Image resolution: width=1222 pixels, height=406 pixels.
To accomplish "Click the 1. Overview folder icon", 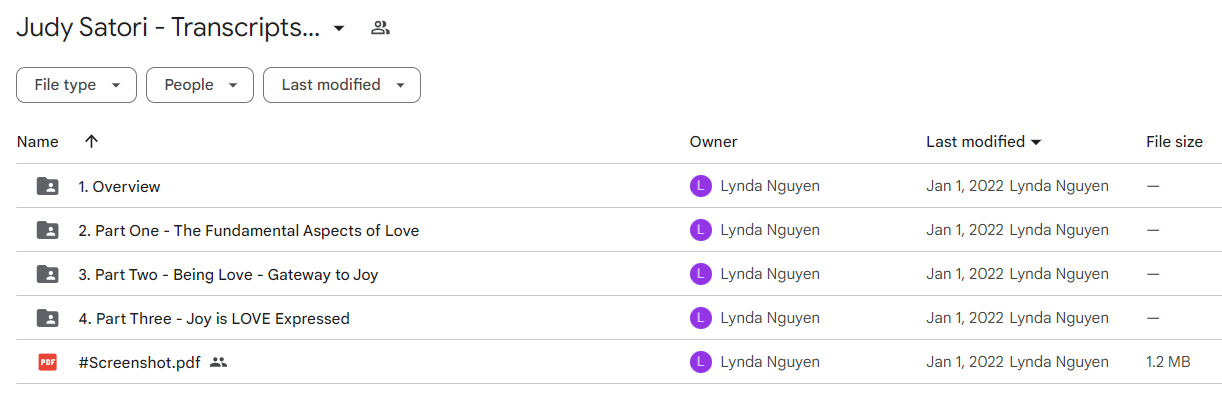I will [47, 186].
